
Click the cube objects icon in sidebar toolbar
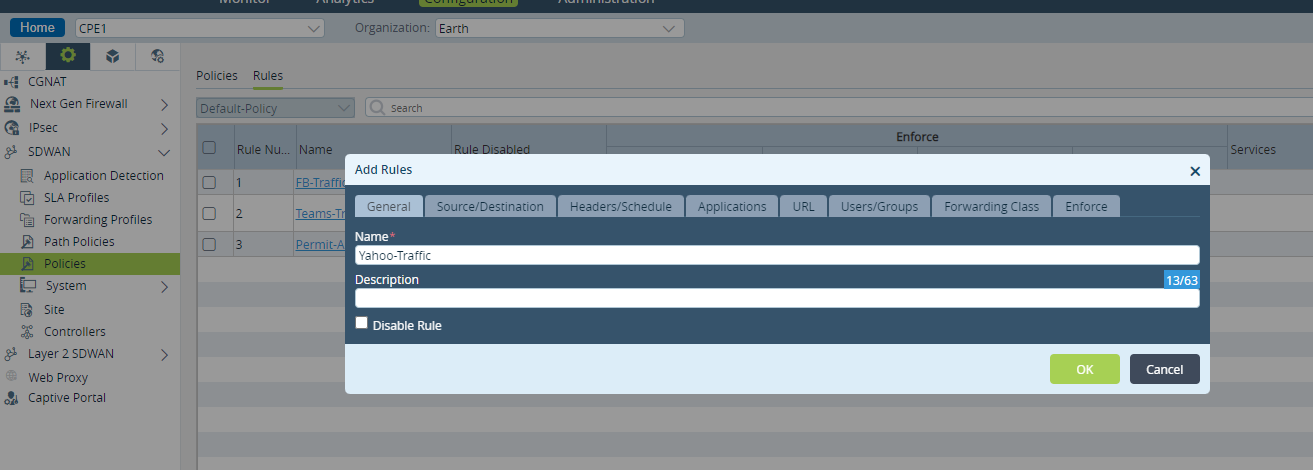112,56
